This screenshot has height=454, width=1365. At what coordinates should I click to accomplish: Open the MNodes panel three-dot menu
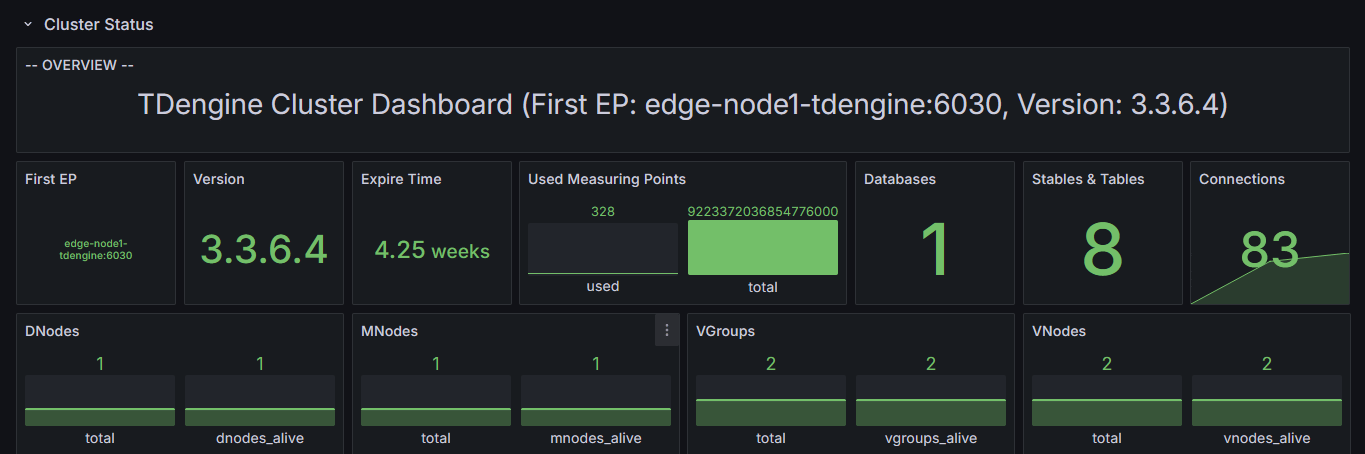tap(667, 330)
